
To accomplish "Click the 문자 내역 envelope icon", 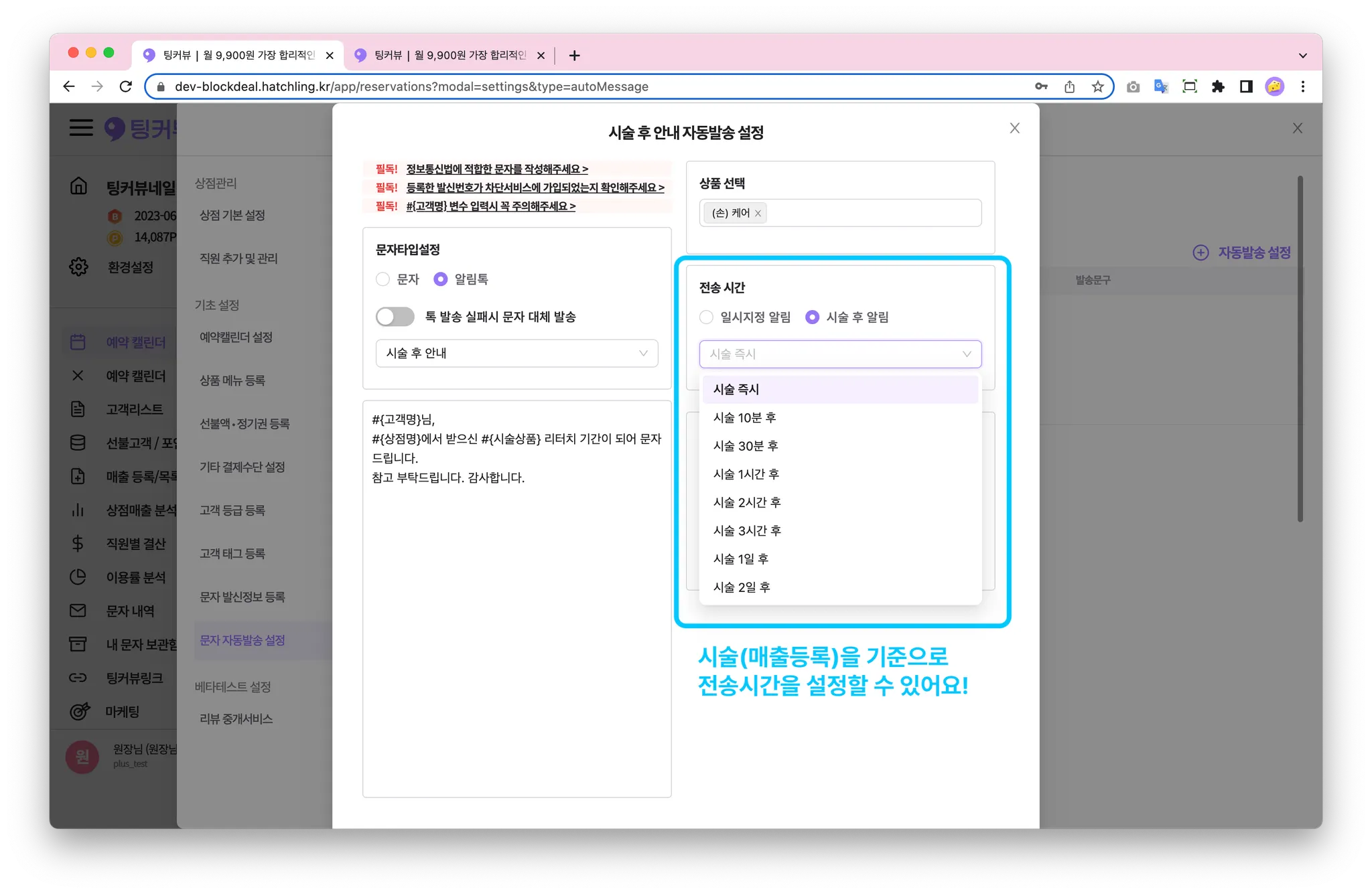I will pos(78,611).
